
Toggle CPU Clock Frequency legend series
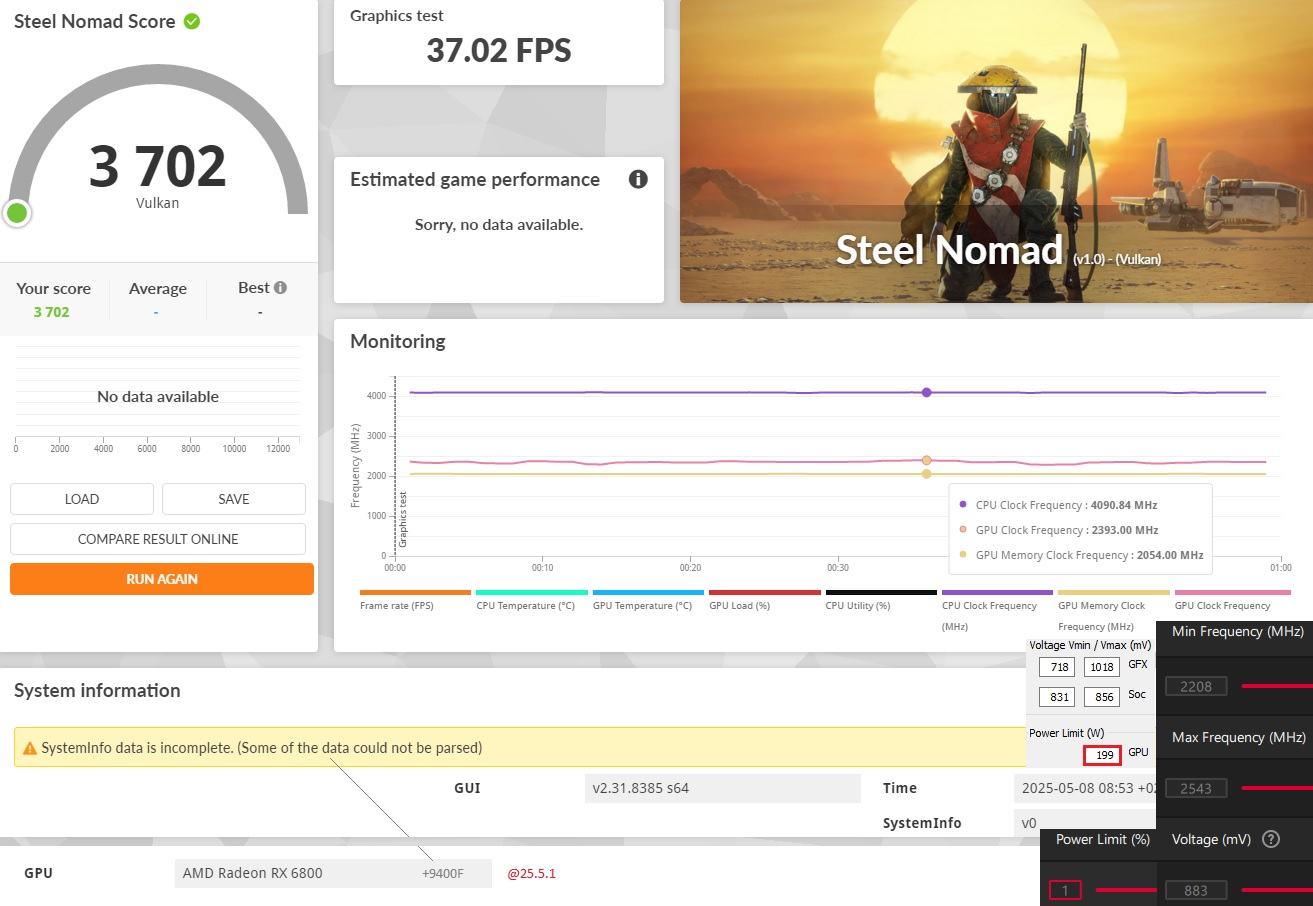point(997,610)
